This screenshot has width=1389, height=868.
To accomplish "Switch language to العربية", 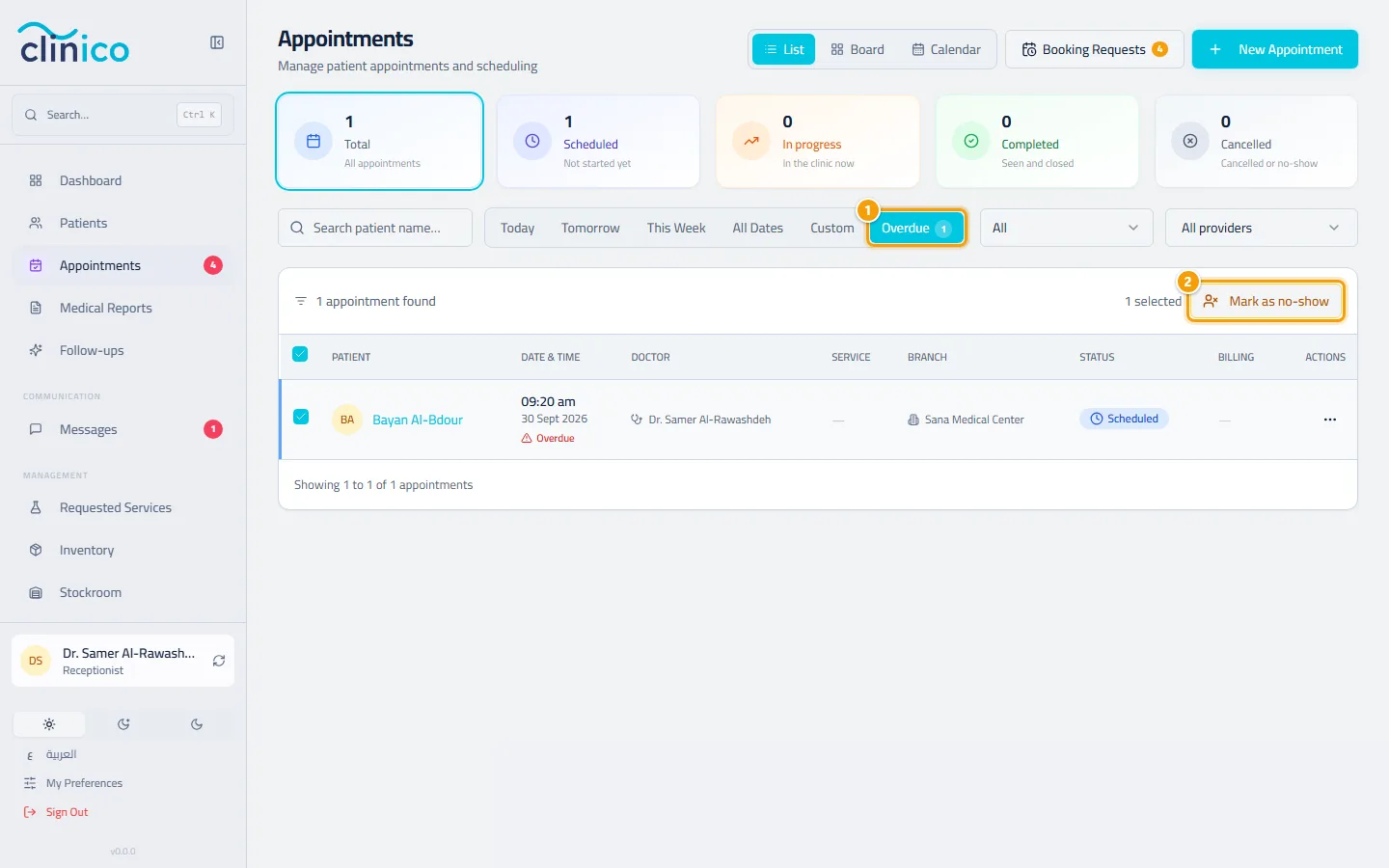I will (50, 754).
